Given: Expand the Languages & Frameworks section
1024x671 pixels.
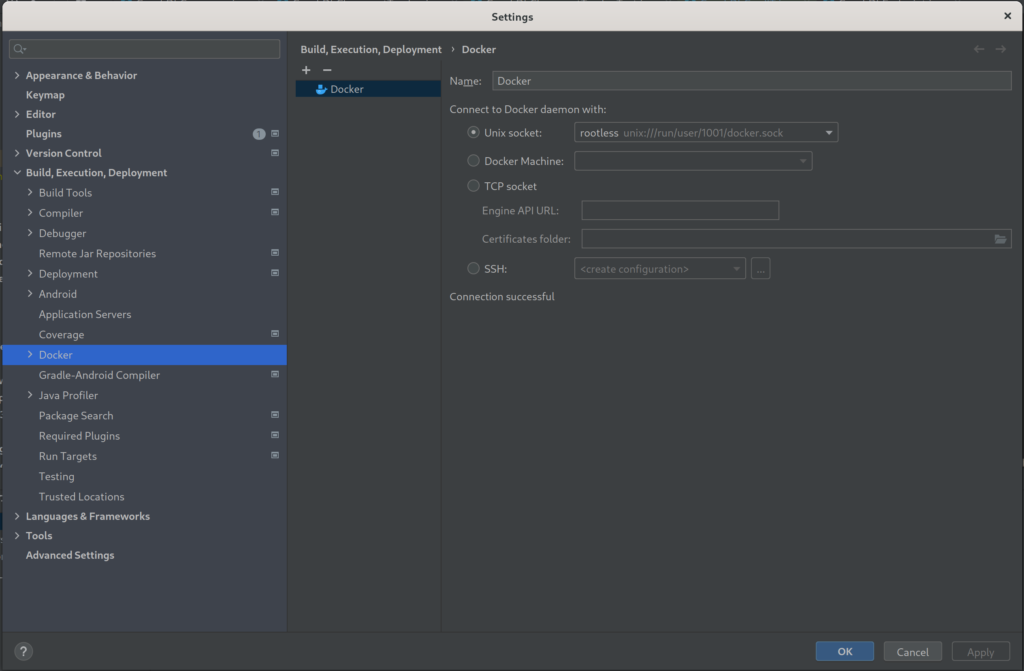Looking at the screenshot, I should click(17, 516).
